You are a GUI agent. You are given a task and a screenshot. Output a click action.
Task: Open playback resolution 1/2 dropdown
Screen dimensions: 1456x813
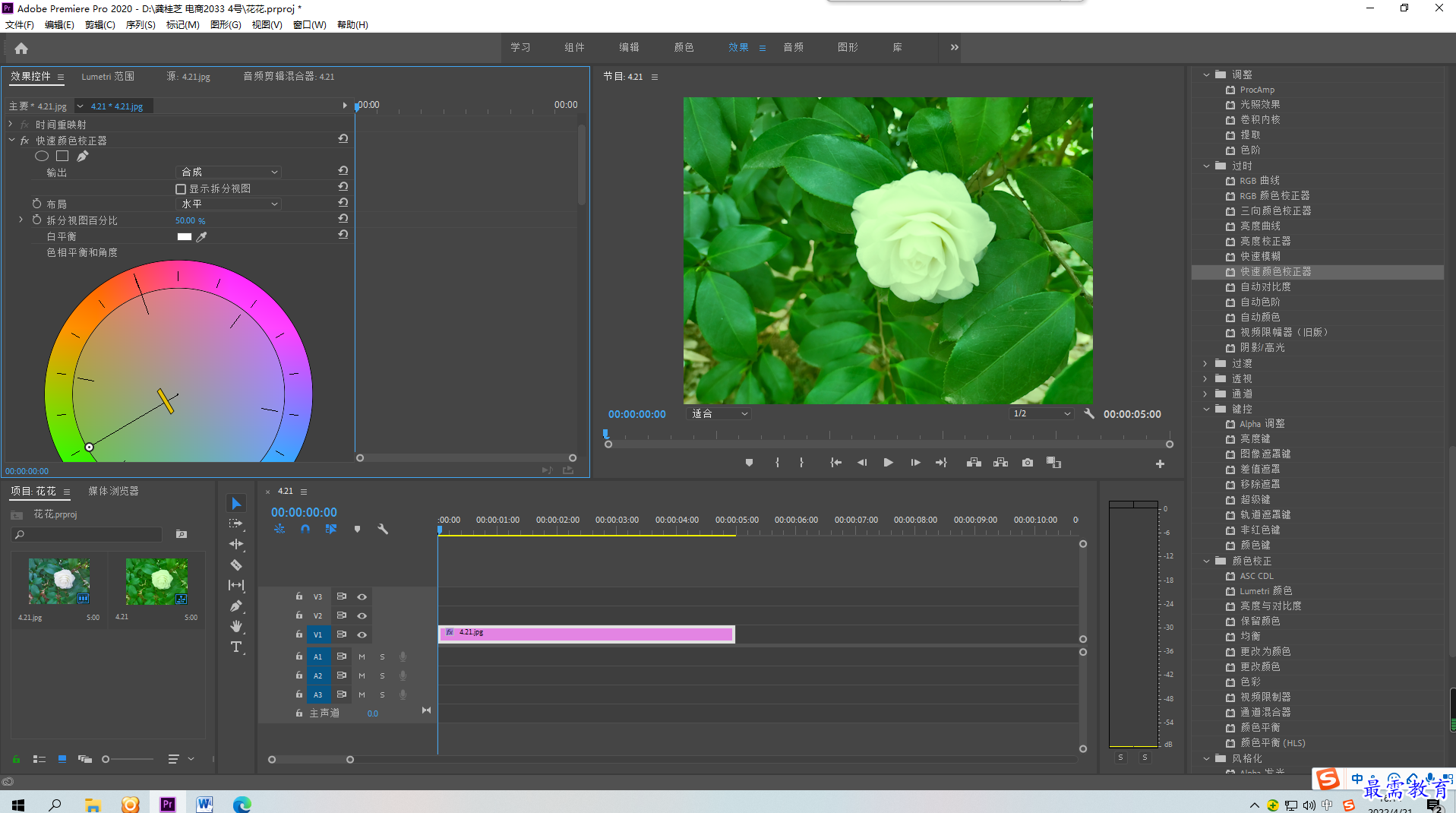[1041, 414]
